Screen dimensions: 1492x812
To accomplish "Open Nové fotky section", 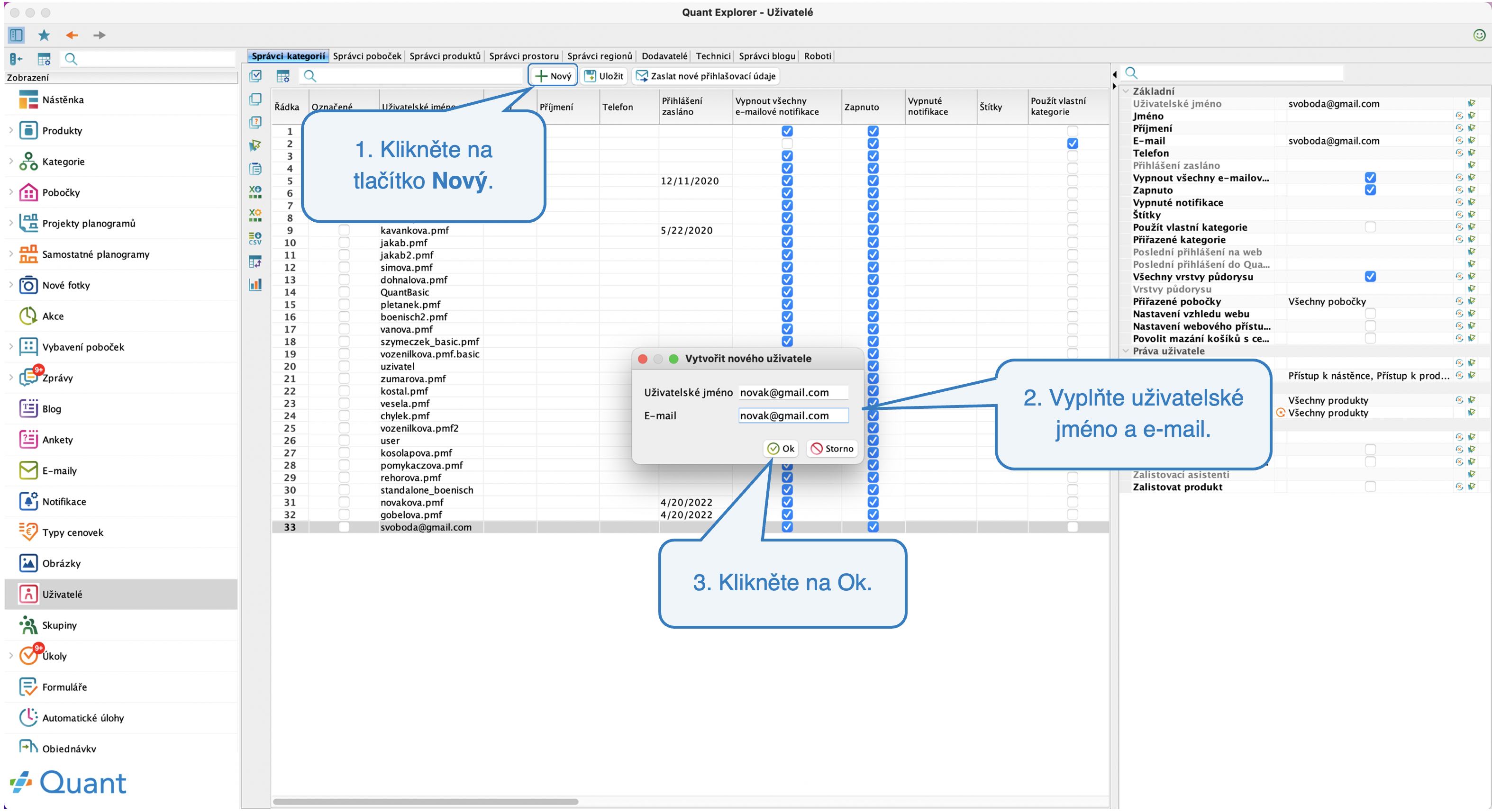I will pyautogui.click(x=66, y=285).
